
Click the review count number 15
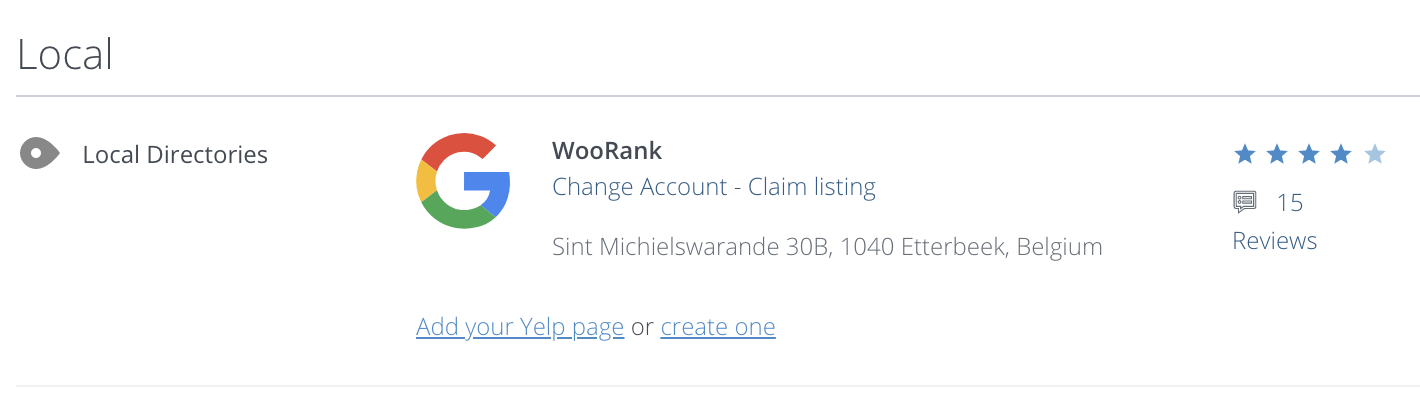(x=1290, y=203)
